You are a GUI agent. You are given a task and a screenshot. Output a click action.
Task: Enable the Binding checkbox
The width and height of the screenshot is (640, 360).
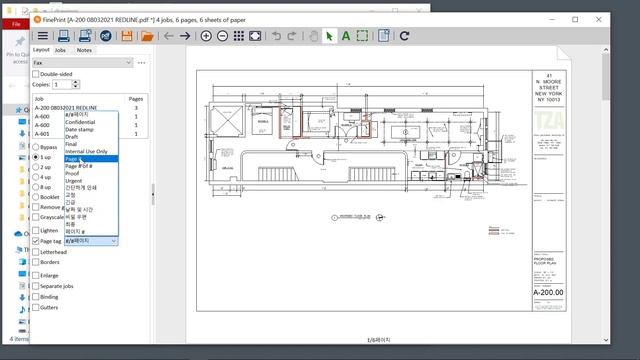coord(36,297)
